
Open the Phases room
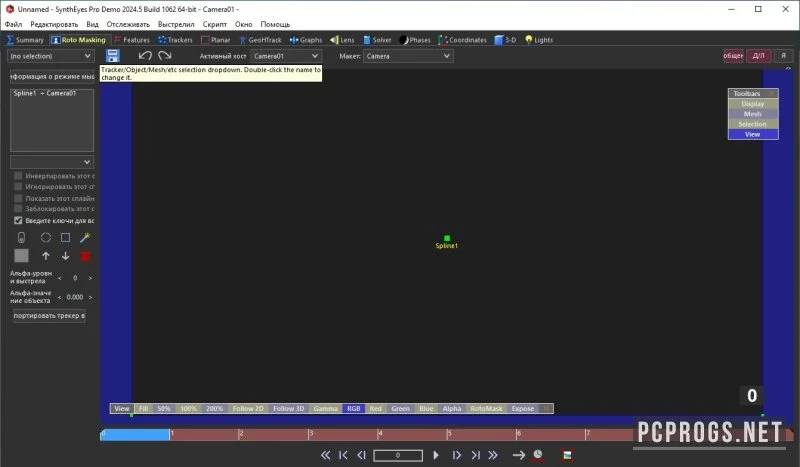coord(415,40)
